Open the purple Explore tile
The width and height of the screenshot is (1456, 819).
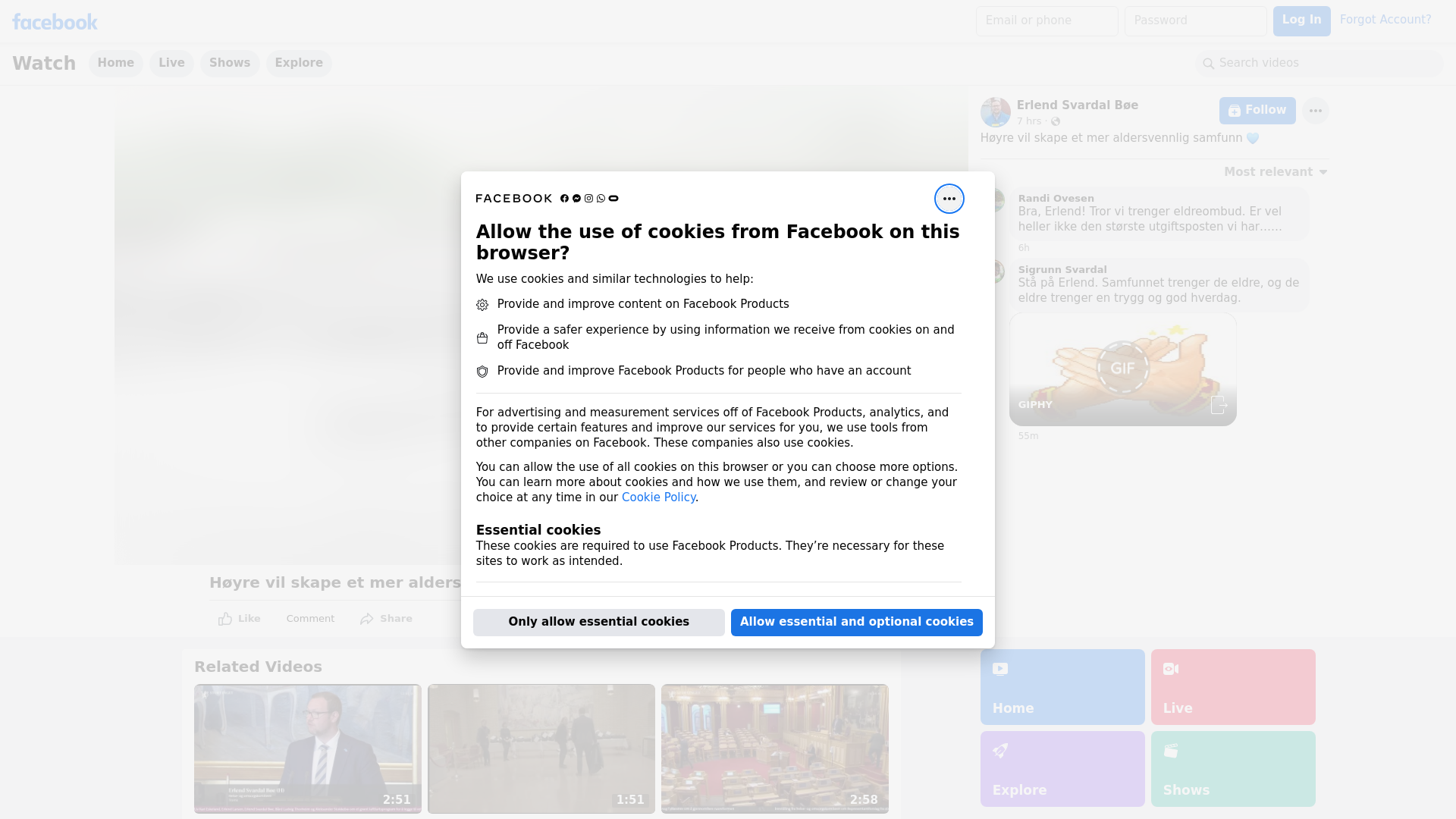1062,769
